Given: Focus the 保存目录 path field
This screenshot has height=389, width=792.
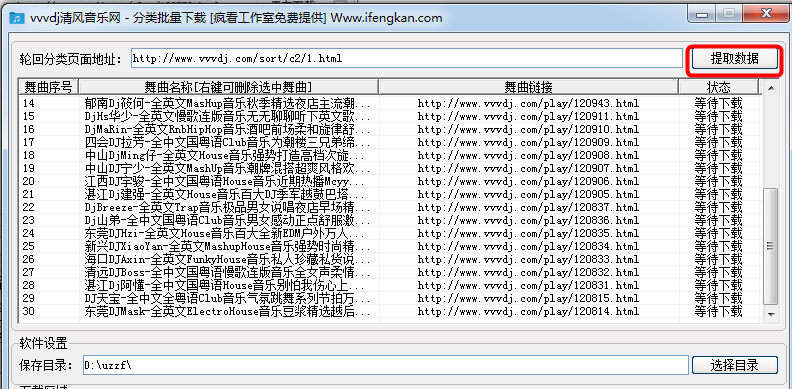Looking at the screenshot, I should click(386, 365).
